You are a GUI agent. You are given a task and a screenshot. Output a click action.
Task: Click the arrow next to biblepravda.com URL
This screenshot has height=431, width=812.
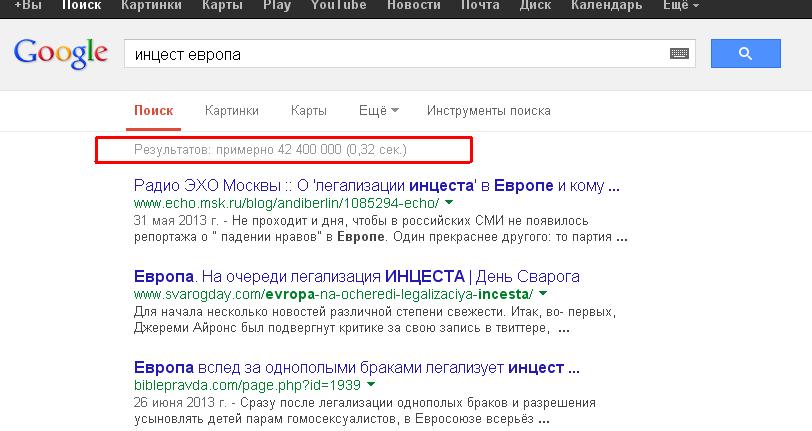pos(371,384)
